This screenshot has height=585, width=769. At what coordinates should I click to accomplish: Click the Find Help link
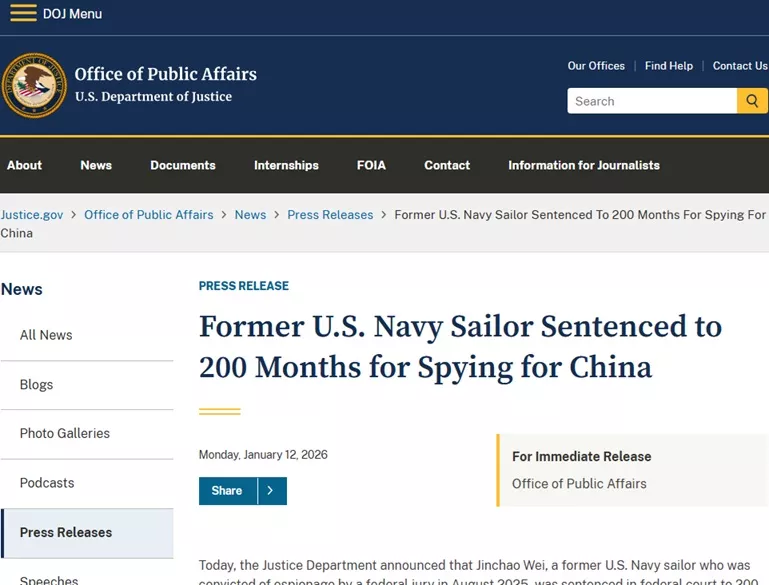[669, 66]
